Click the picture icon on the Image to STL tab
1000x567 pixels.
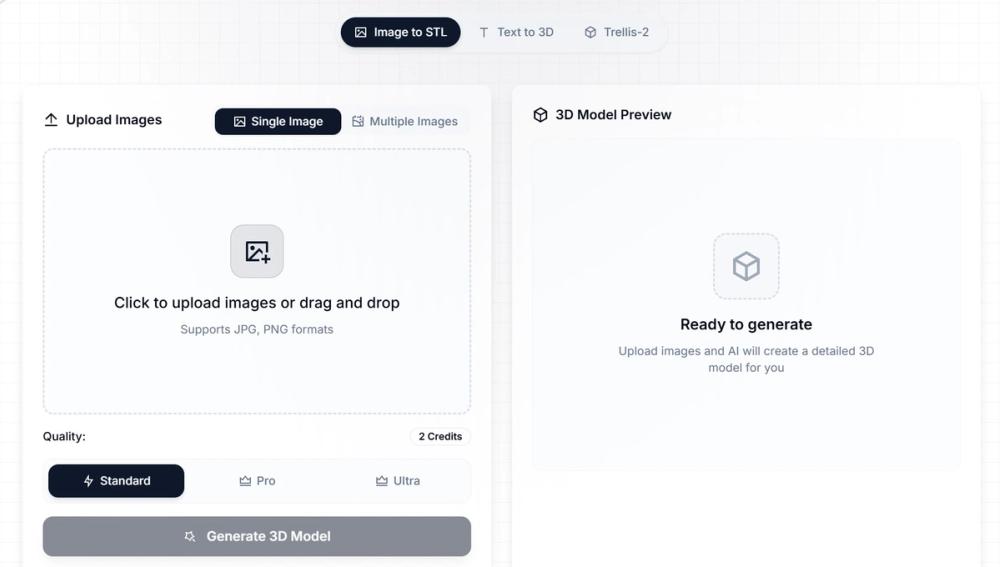click(360, 32)
